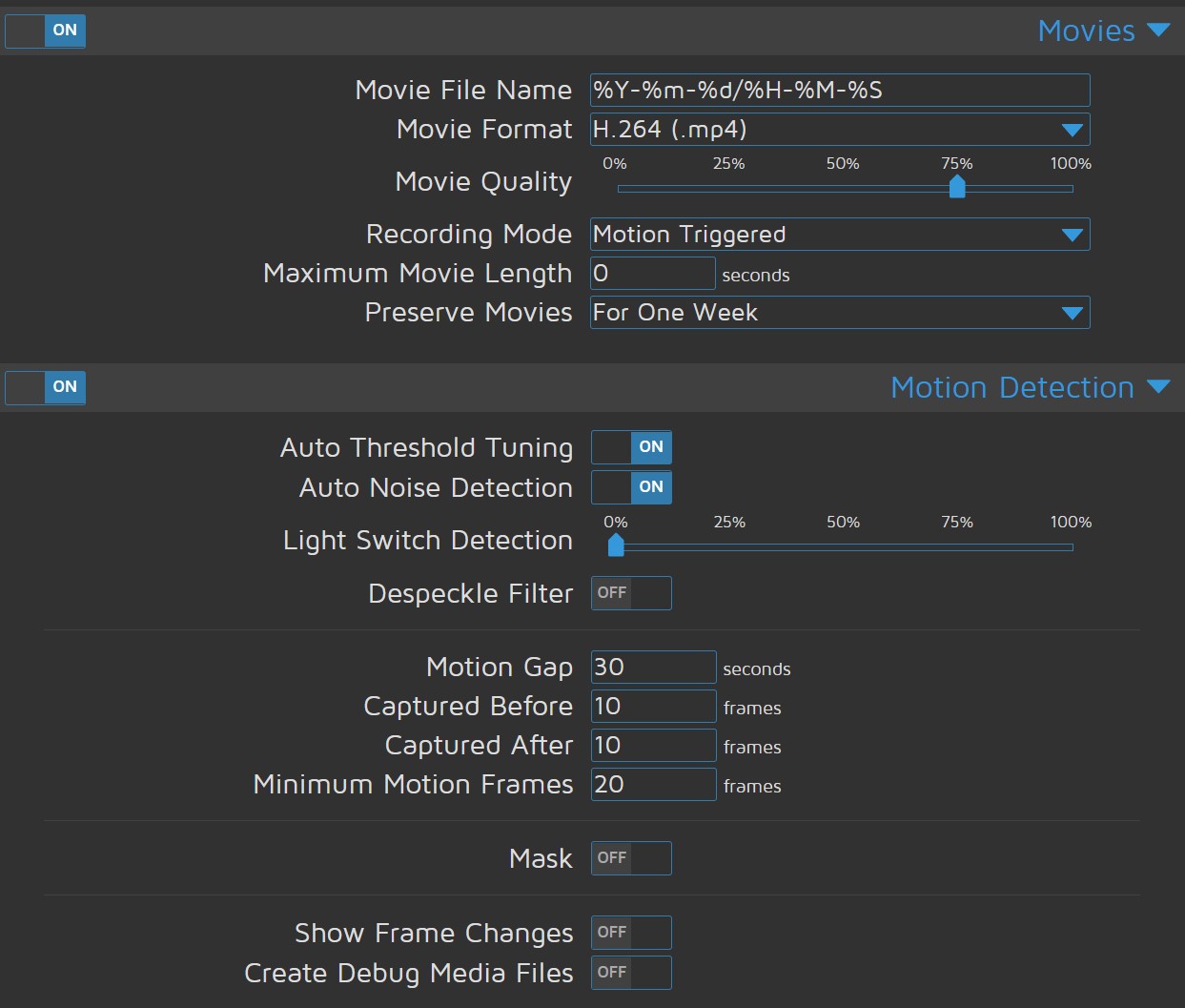This screenshot has width=1185, height=1008.
Task: Select the Movie File Name field
Action: coord(839,90)
